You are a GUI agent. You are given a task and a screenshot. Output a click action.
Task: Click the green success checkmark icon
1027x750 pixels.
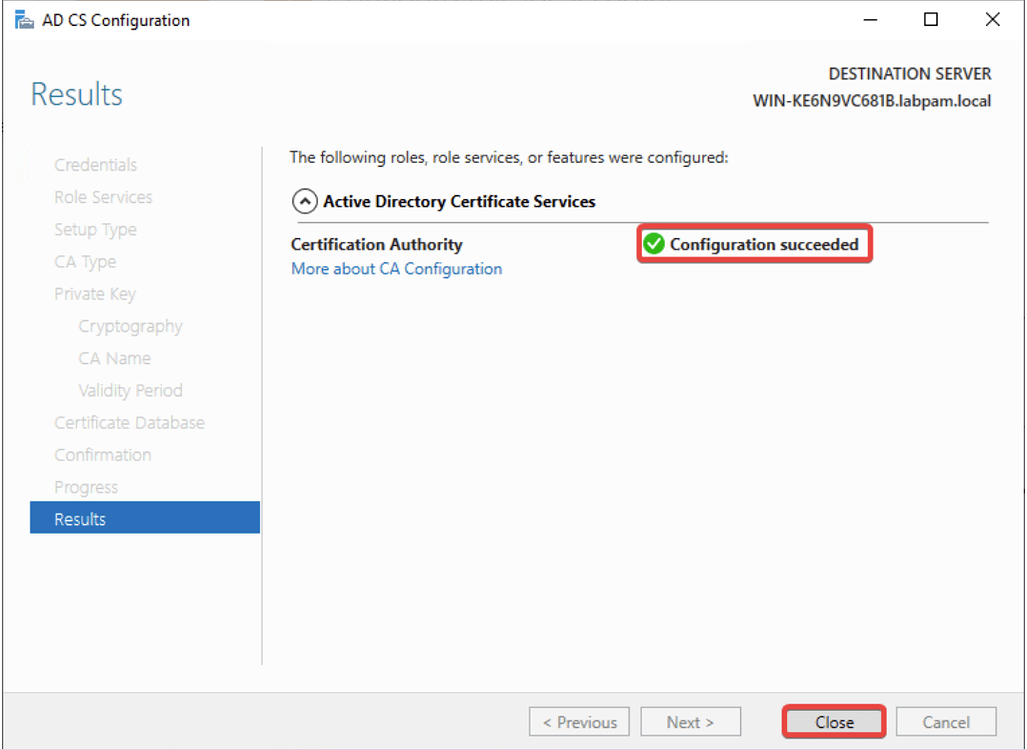[x=655, y=243]
